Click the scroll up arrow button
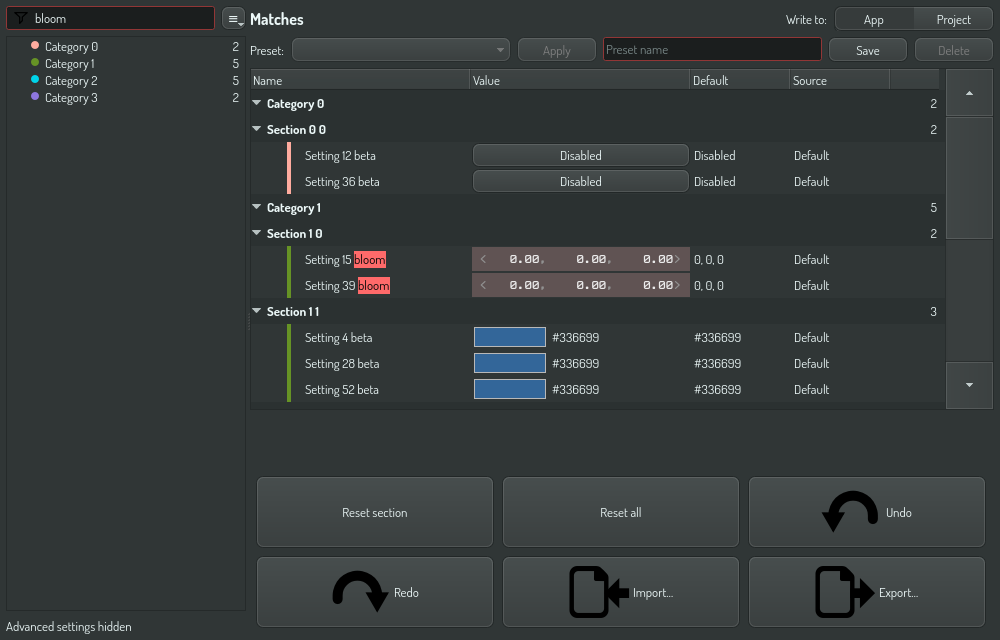1000x640 pixels. pyautogui.click(x=969, y=93)
